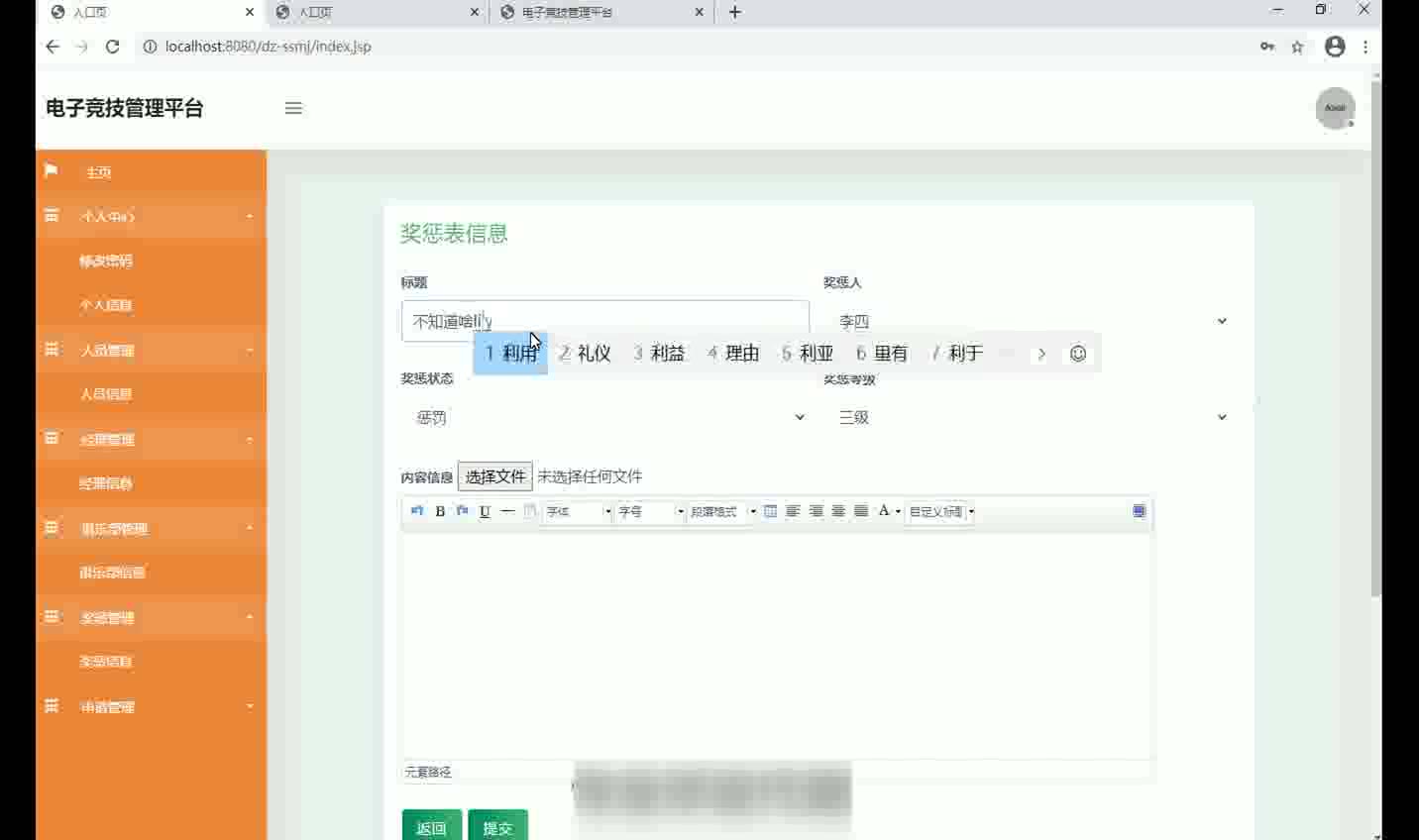Select IME candidate 利益
Image resolution: width=1419 pixels, height=840 pixels.
click(659, 354)
